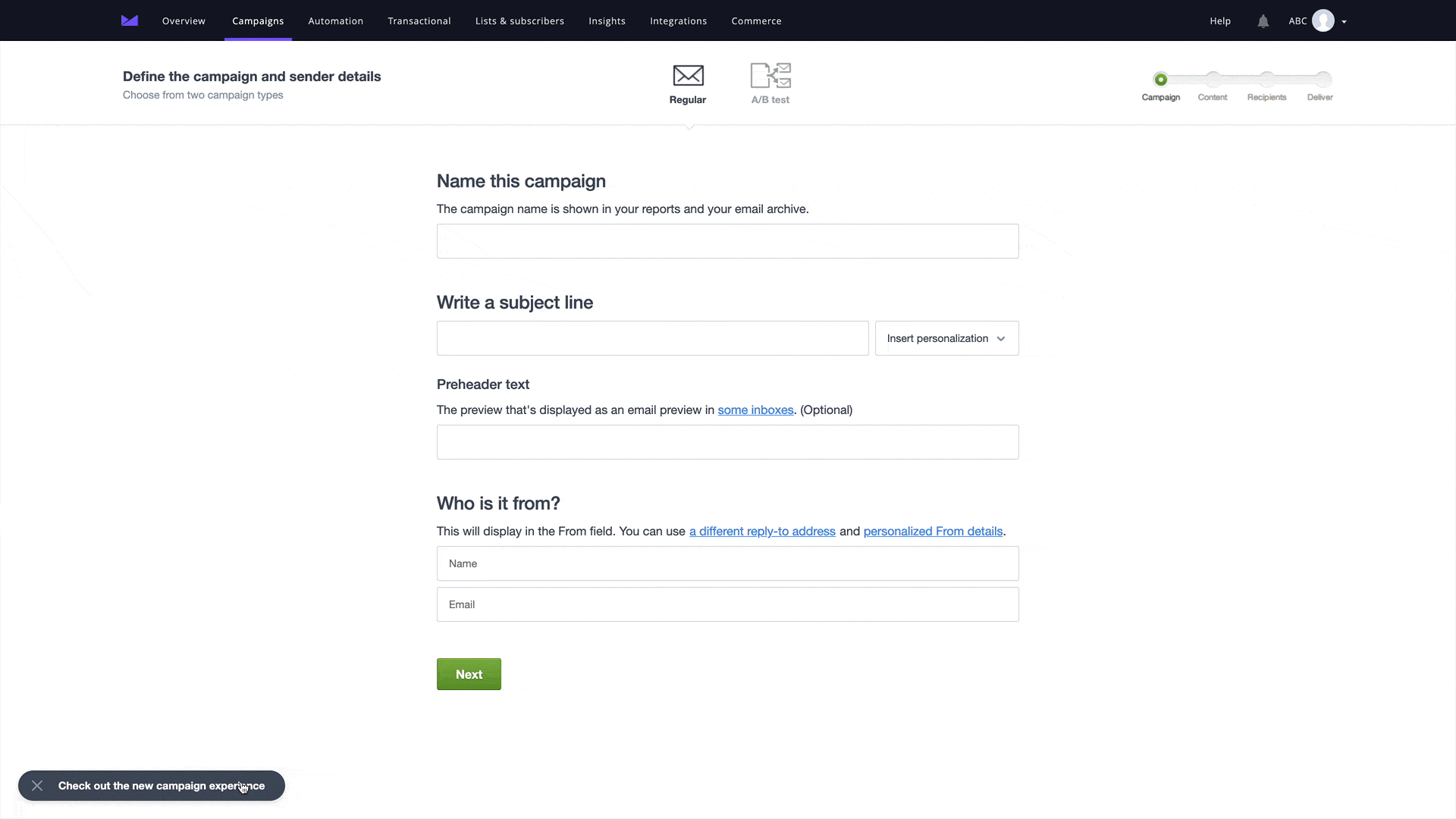The height and width of the screenshot is (819, 1456).
Task: Open the Commerce menu
Action: [x=756, y=20]
